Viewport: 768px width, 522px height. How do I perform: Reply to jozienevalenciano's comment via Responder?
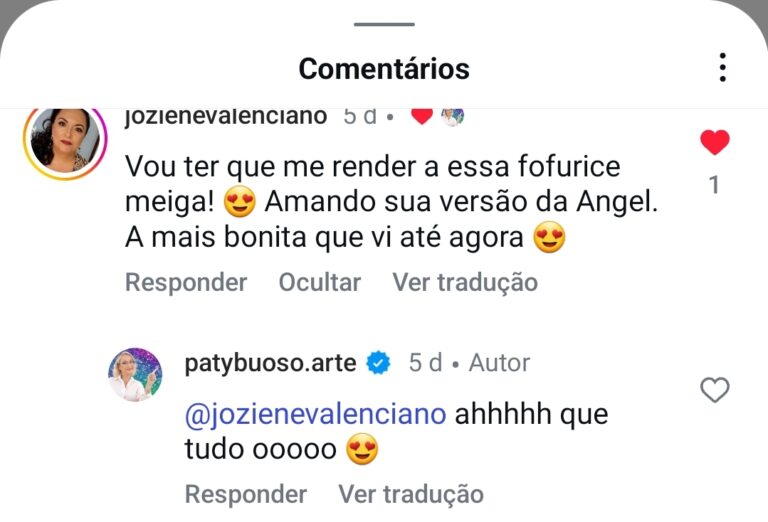(x=186, y=282)
